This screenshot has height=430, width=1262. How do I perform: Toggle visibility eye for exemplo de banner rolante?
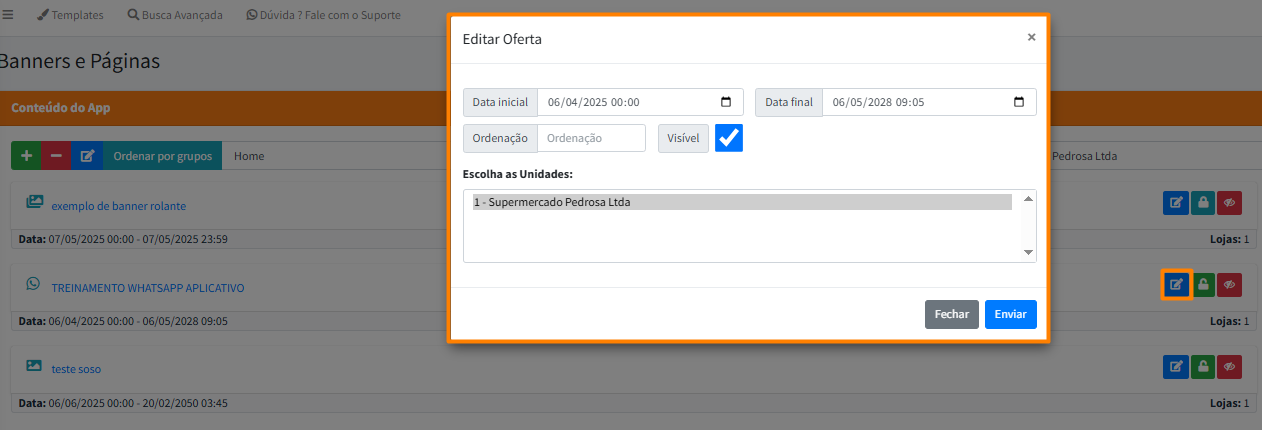point(1229,204)
